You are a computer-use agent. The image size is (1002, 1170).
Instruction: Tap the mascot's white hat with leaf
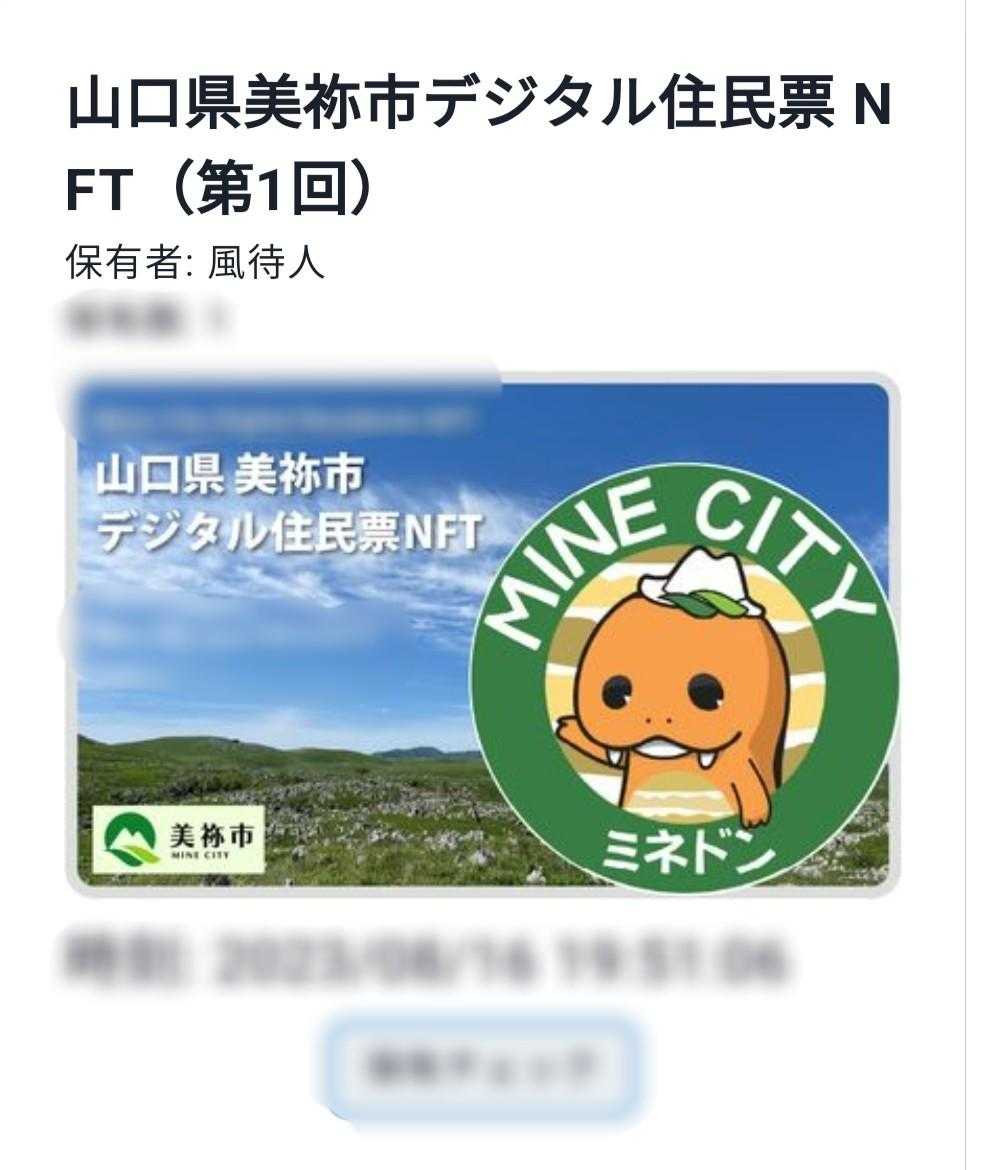pyautogui.click(x=709, y=580)
